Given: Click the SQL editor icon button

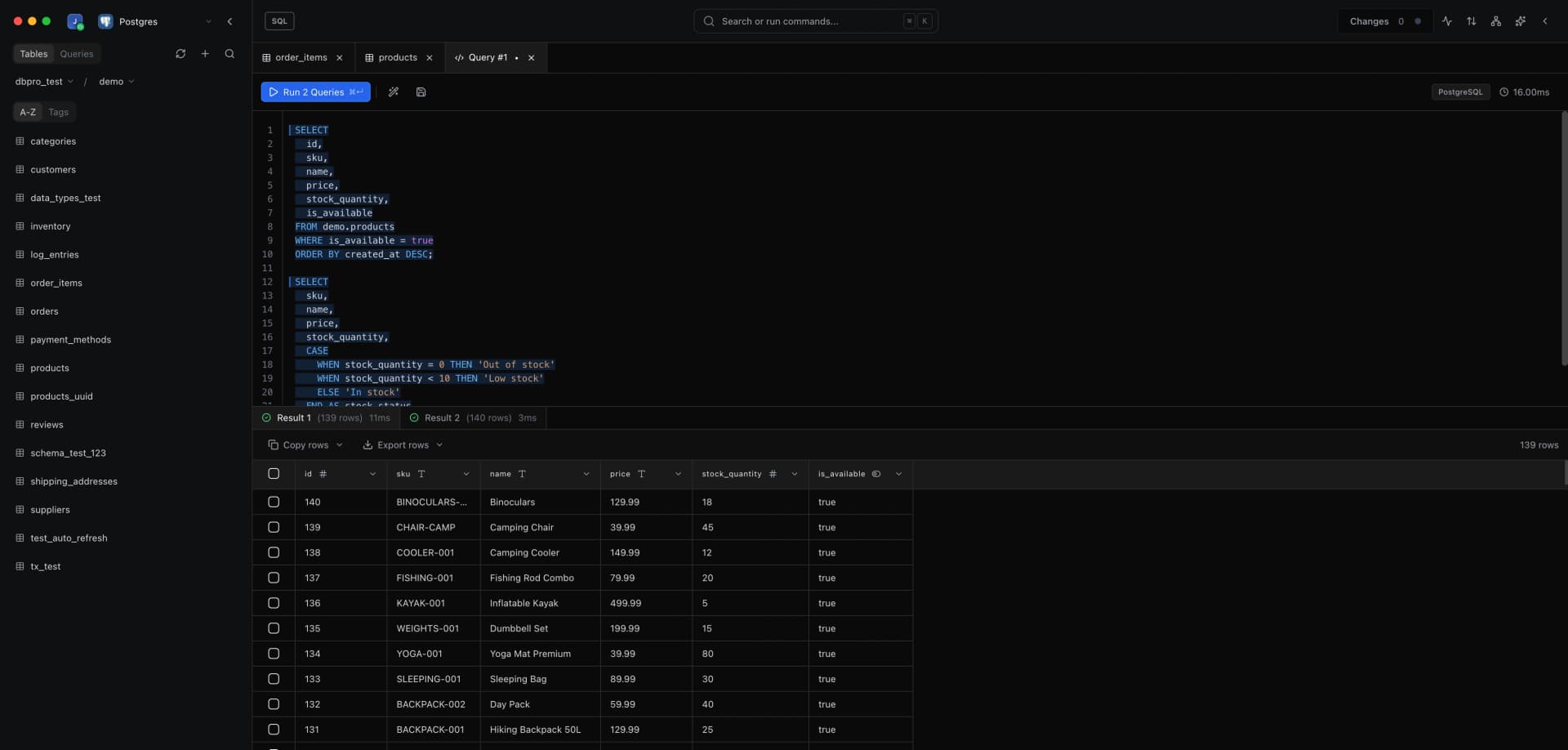Looking at the screenshot, I should (x=279, y=21).
